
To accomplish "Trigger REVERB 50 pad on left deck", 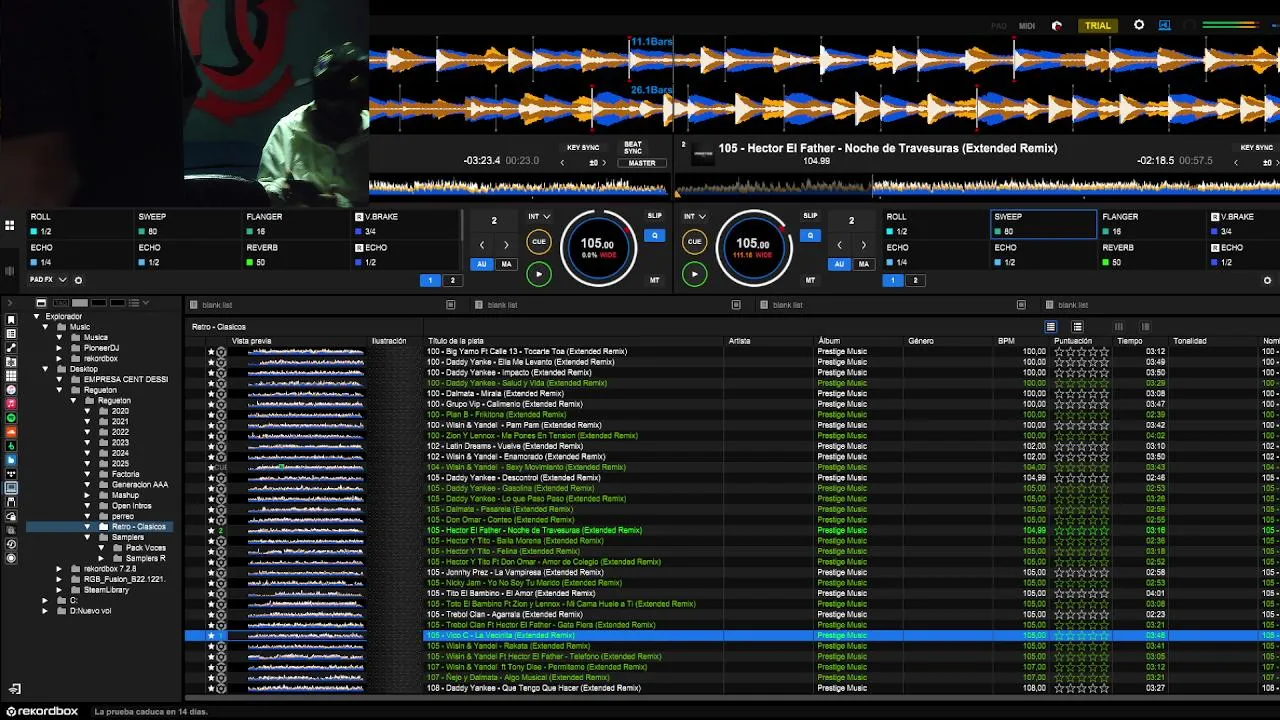I will [296, 255].
